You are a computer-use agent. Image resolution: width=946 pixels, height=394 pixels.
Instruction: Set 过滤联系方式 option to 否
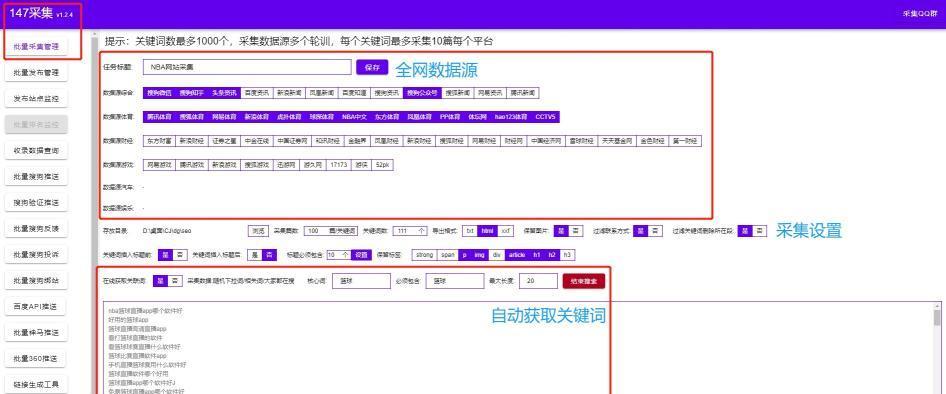tap(655, 230)
